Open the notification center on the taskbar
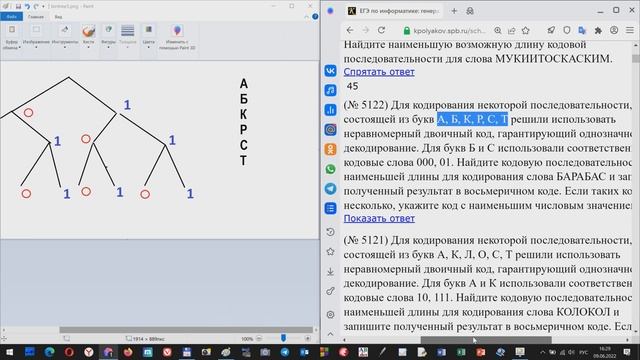This screenshot has width=640, height=360. pyautogui.click(x=627, y=352)
